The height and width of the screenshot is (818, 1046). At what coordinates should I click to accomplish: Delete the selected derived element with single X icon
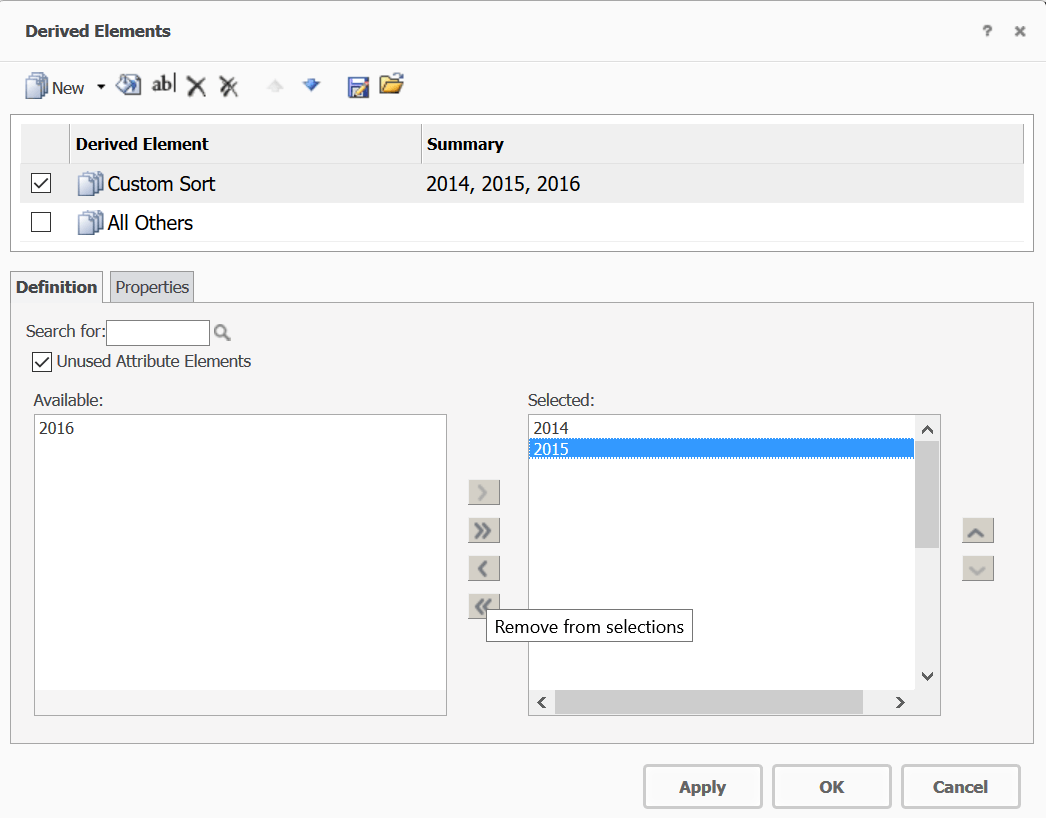click(196, 86)
